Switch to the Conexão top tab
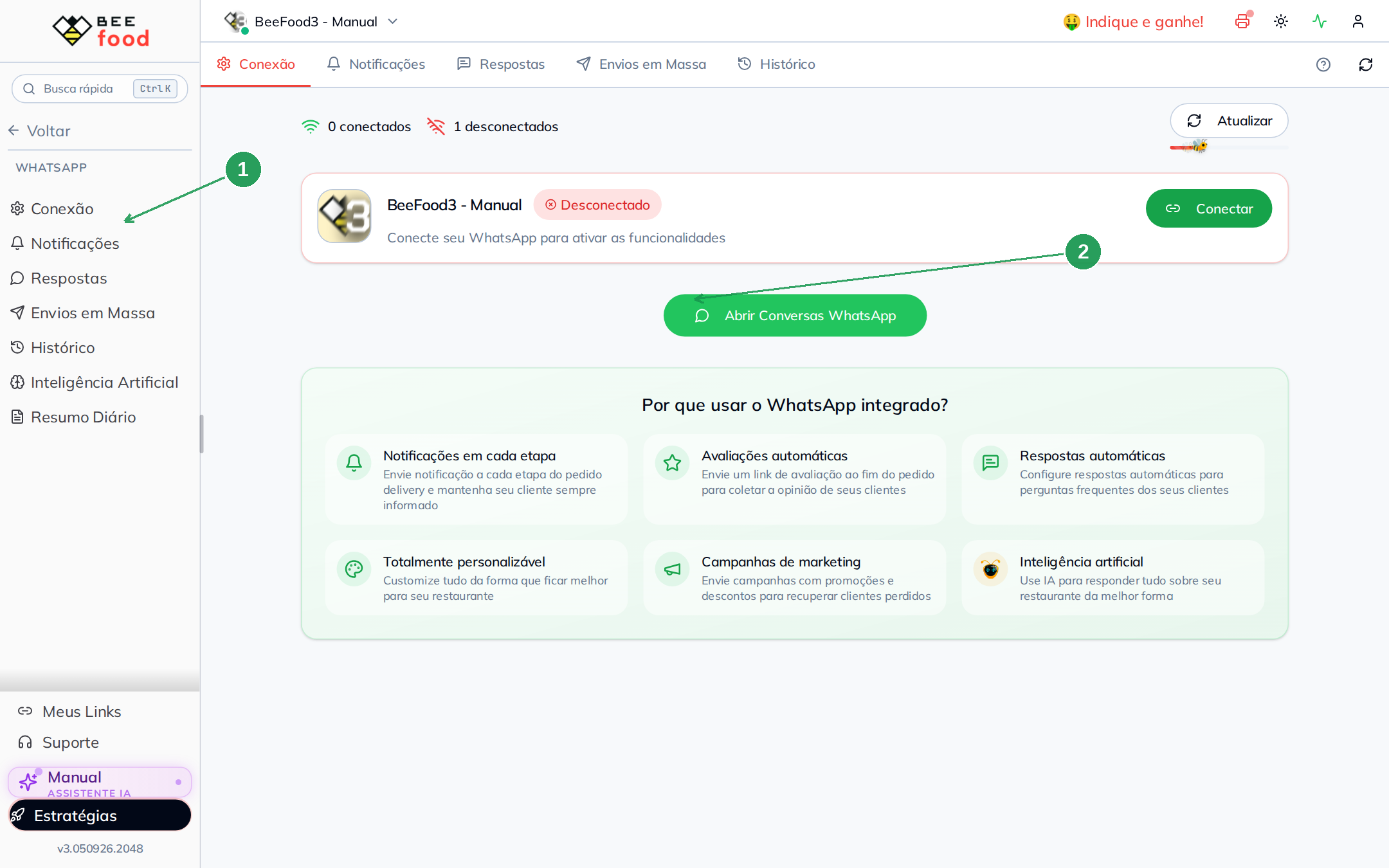 [x=256, y=64]
